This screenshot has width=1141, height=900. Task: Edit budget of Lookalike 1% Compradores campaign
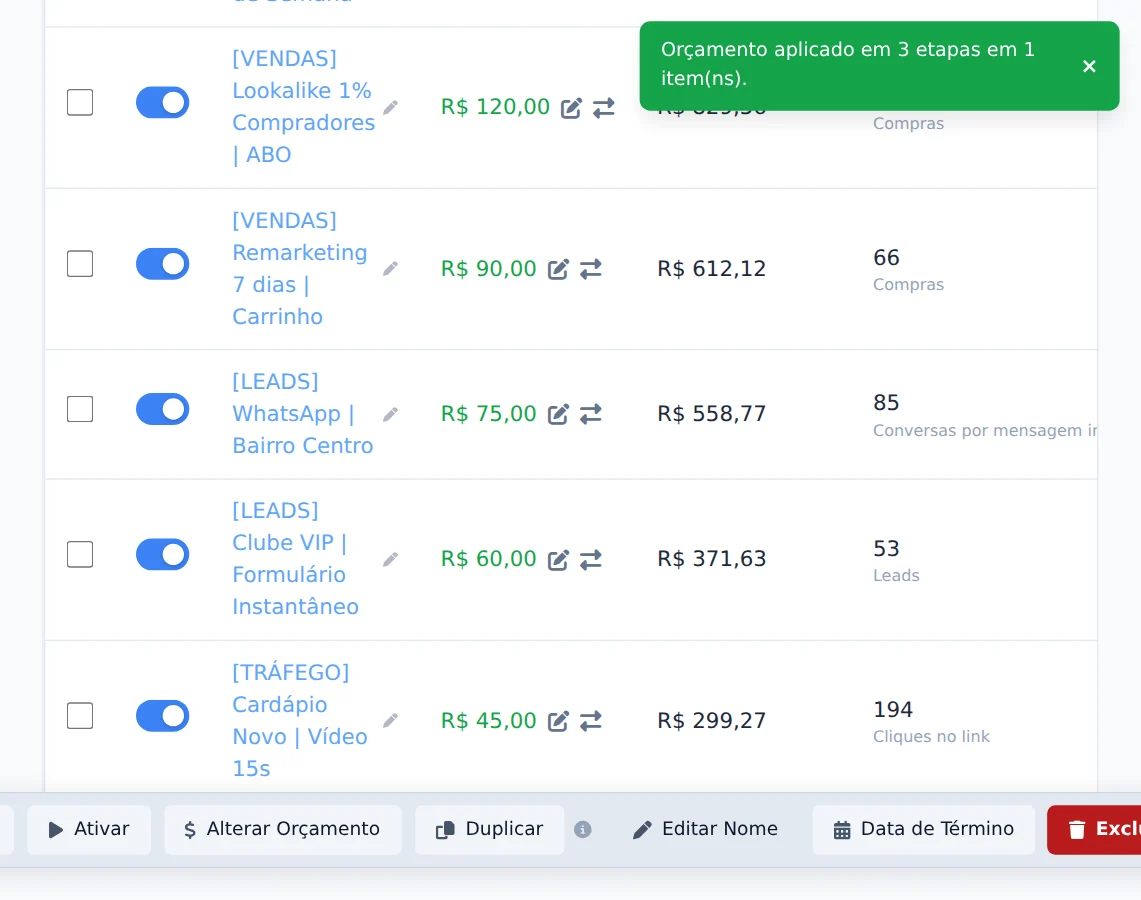(x=571, y=108)
